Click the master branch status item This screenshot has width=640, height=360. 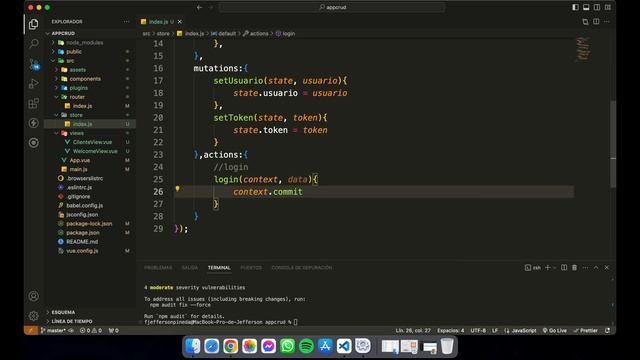click(x=53, y=331)
